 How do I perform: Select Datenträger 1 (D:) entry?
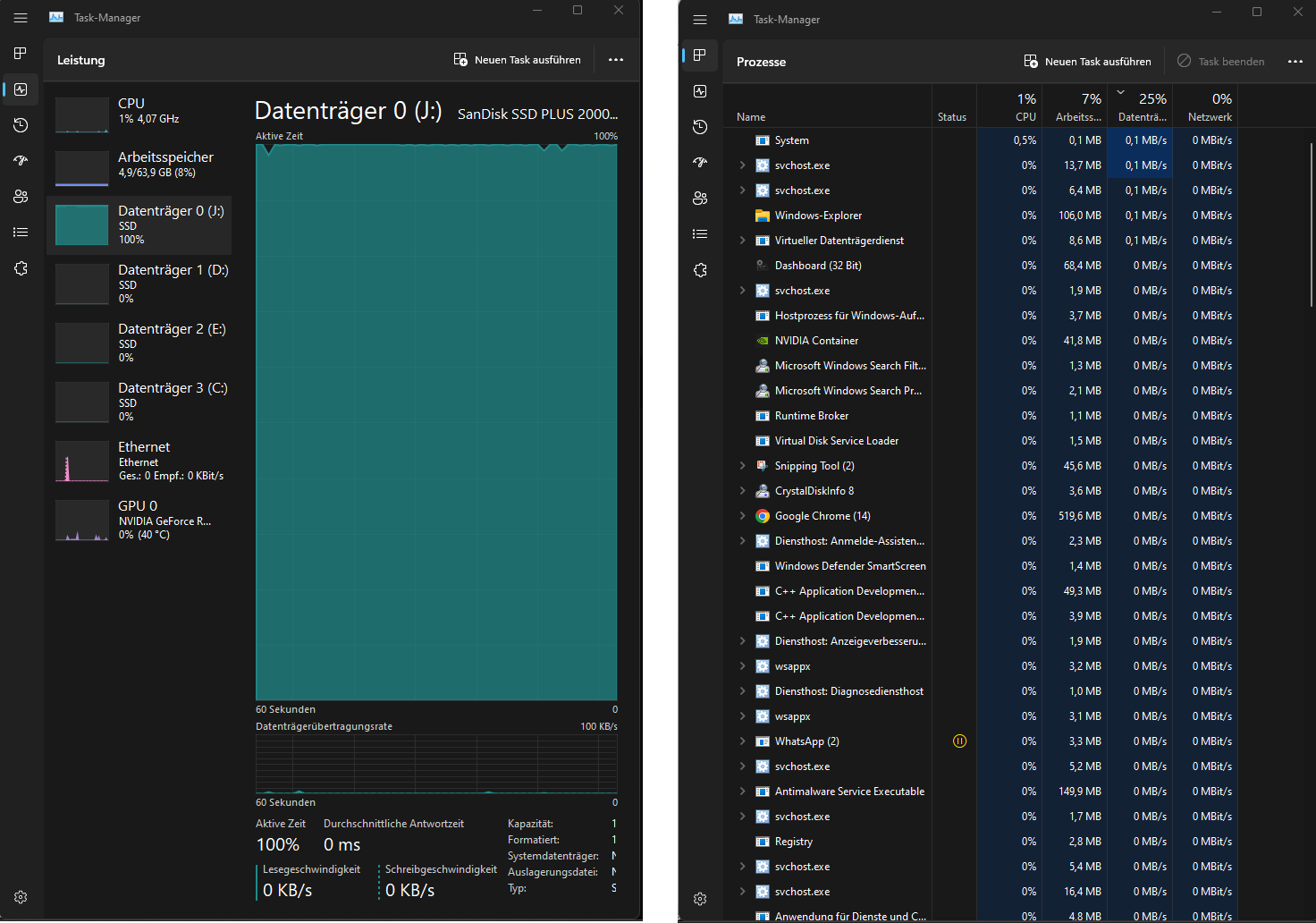pyautogui.click(x=139, y=284)
